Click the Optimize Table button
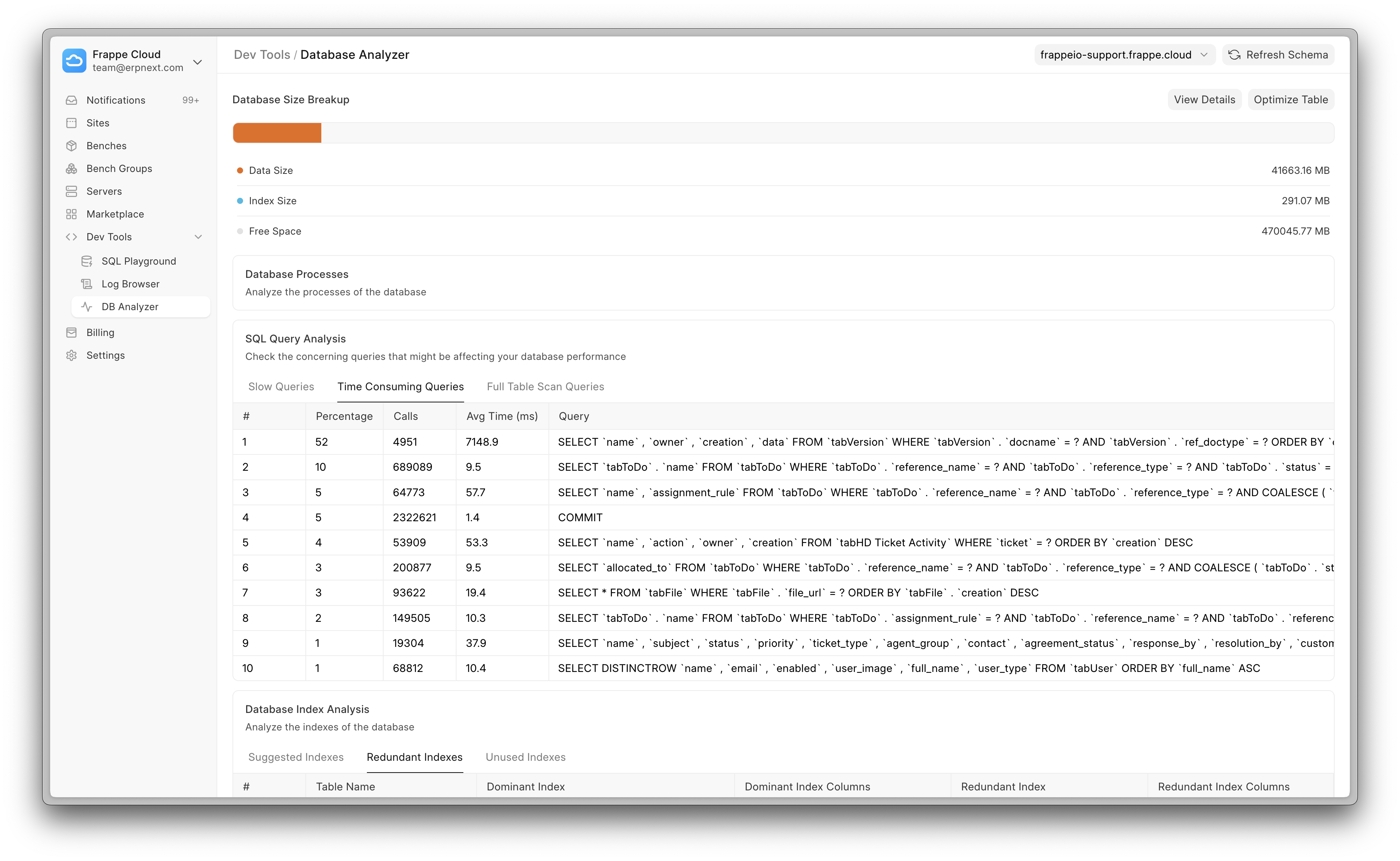1400x861 pixels. (1290, 99)
